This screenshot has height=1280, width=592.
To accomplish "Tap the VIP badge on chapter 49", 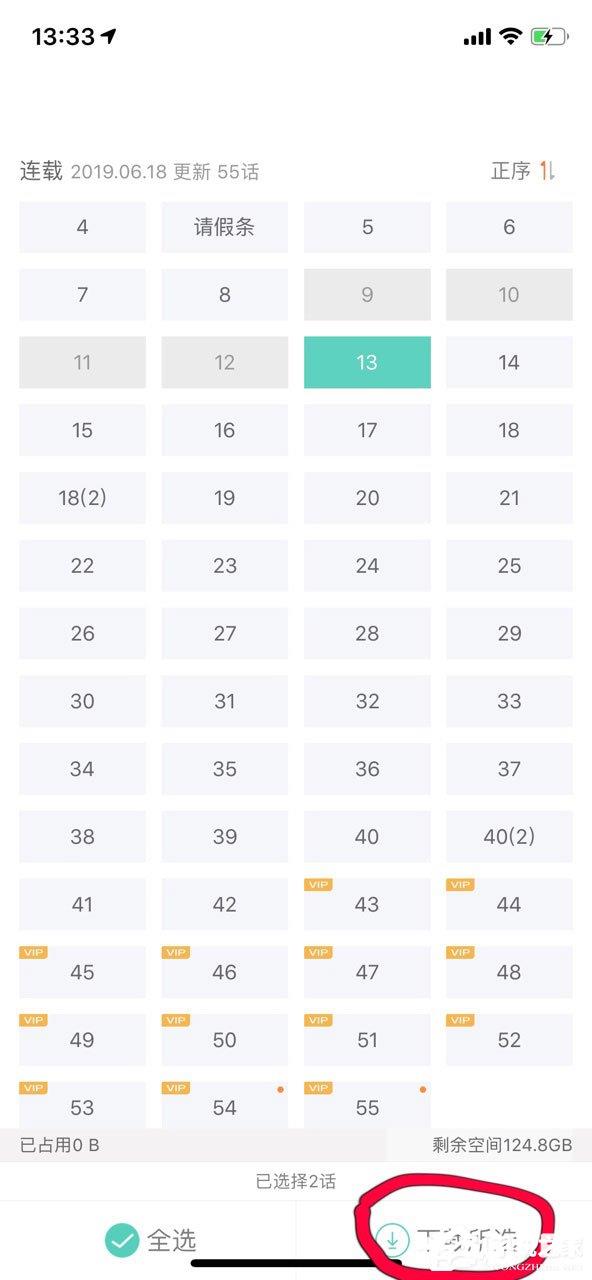I will [x=33, y=1021].
